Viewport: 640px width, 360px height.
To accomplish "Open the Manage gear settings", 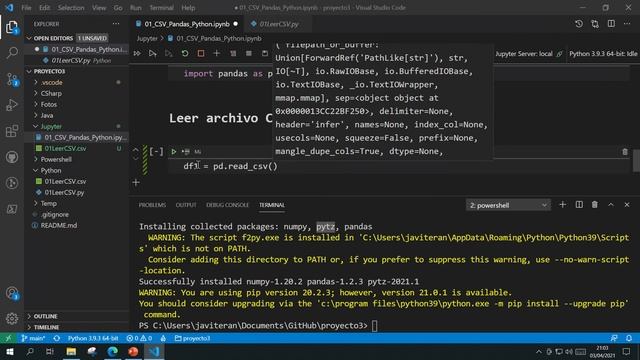I will pyautogui.click(x=12, y=318).
